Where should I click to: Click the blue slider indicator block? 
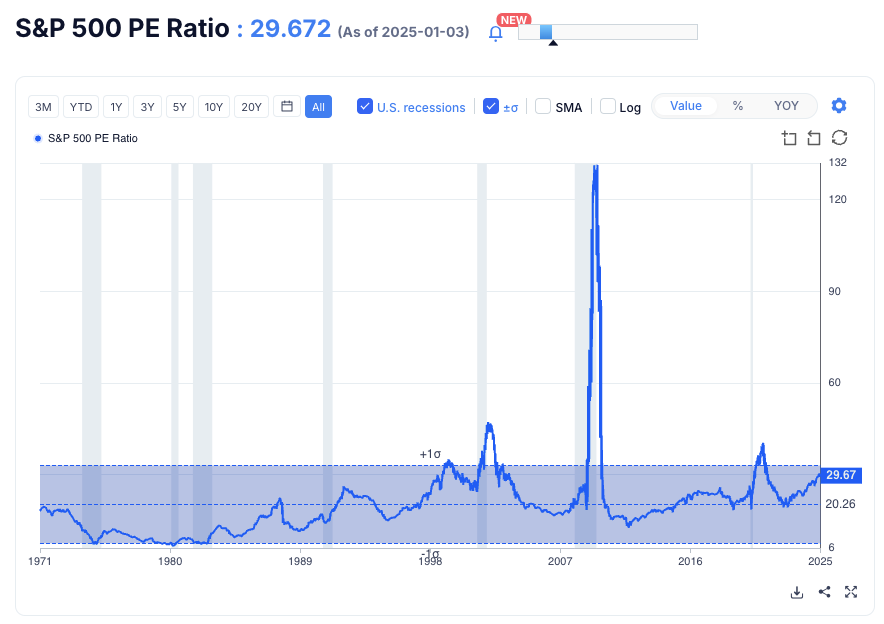[x=546, y=32]
